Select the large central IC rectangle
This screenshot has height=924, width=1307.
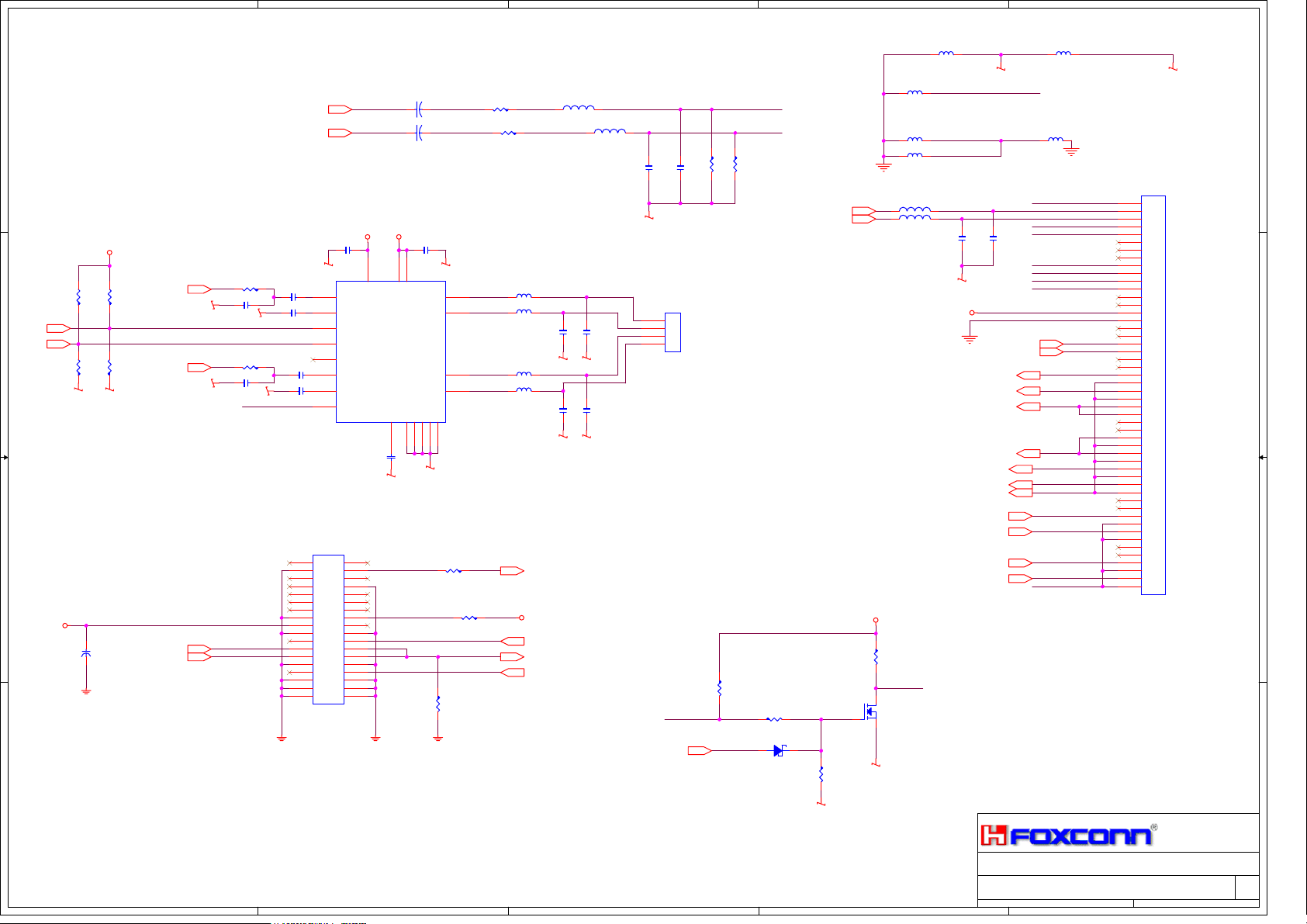coord(390,351)
